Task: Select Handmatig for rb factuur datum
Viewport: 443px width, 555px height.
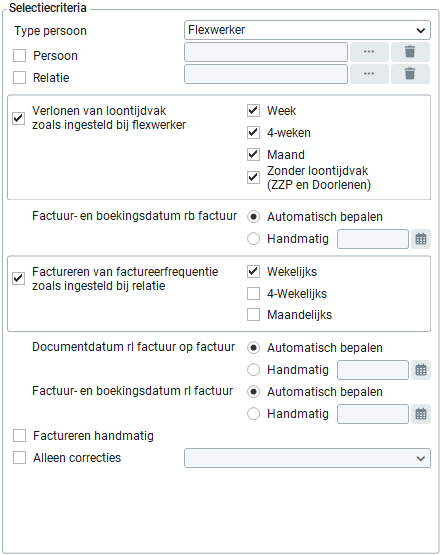Action: click(x=253, y=239)
